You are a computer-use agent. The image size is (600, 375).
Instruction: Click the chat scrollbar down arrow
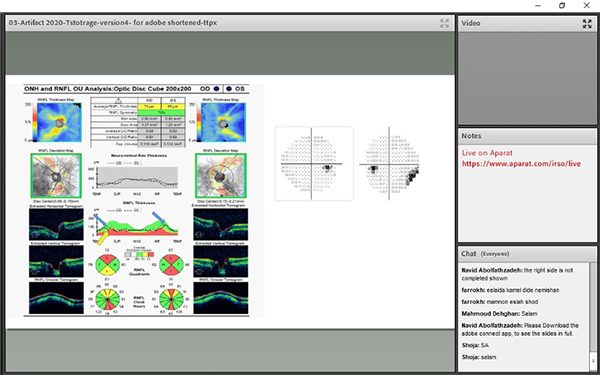pos(593,361)
